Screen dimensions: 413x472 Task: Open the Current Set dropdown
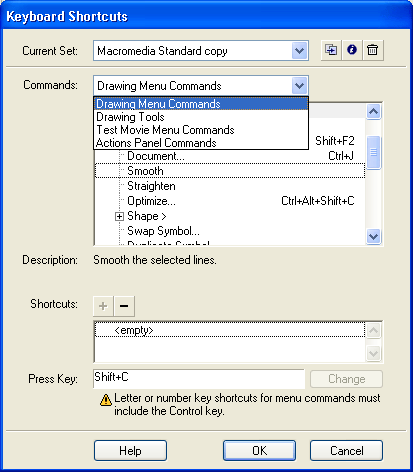click(x=299, y=51)
